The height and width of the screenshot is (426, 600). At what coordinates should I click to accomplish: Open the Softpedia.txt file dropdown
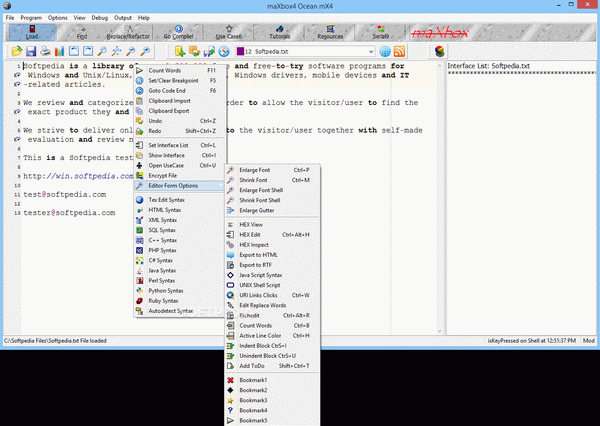[x=371, y=51]
